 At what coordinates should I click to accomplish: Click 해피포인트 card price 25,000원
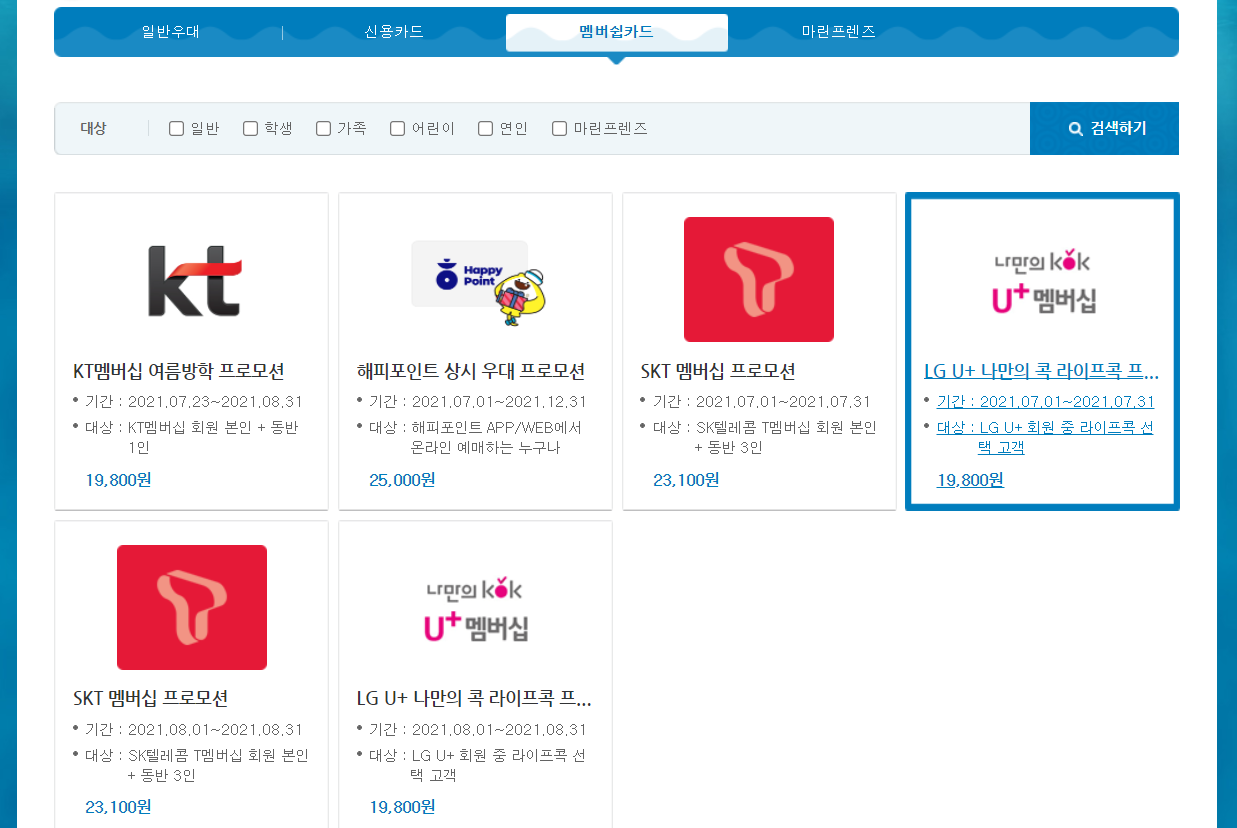[x=402, y=480]
